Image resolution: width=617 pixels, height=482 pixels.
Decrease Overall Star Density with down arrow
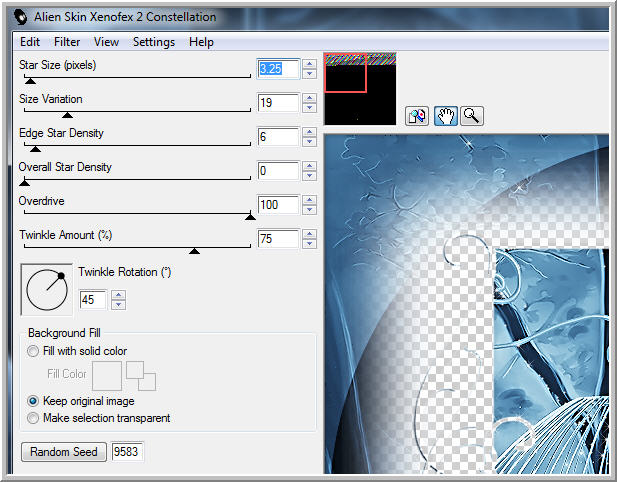tap(310, 175)
